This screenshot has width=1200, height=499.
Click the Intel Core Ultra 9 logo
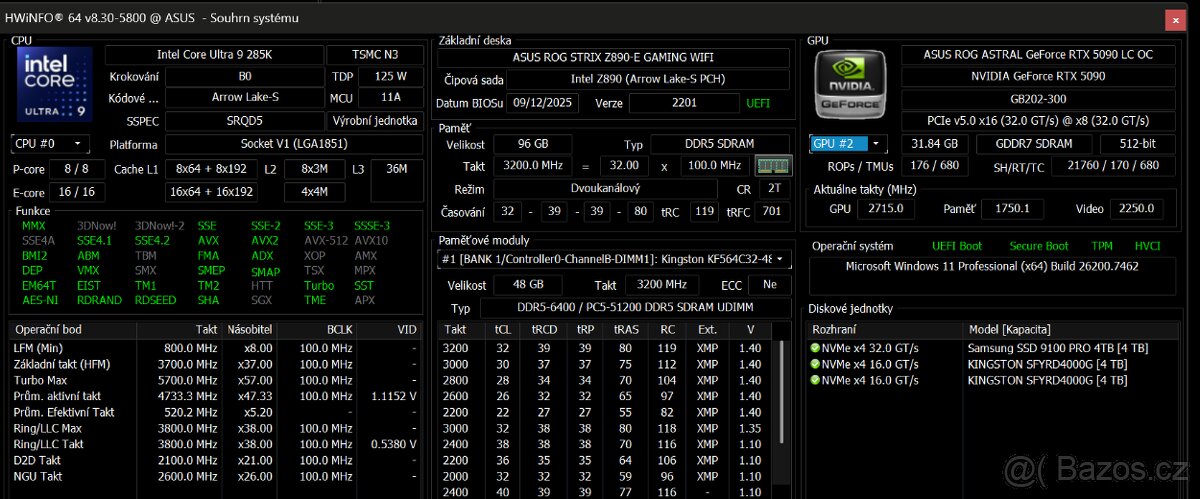(x=54, y=86)
